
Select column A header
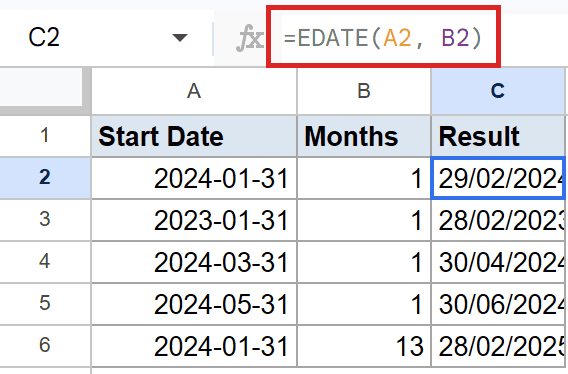click(194, 91)
